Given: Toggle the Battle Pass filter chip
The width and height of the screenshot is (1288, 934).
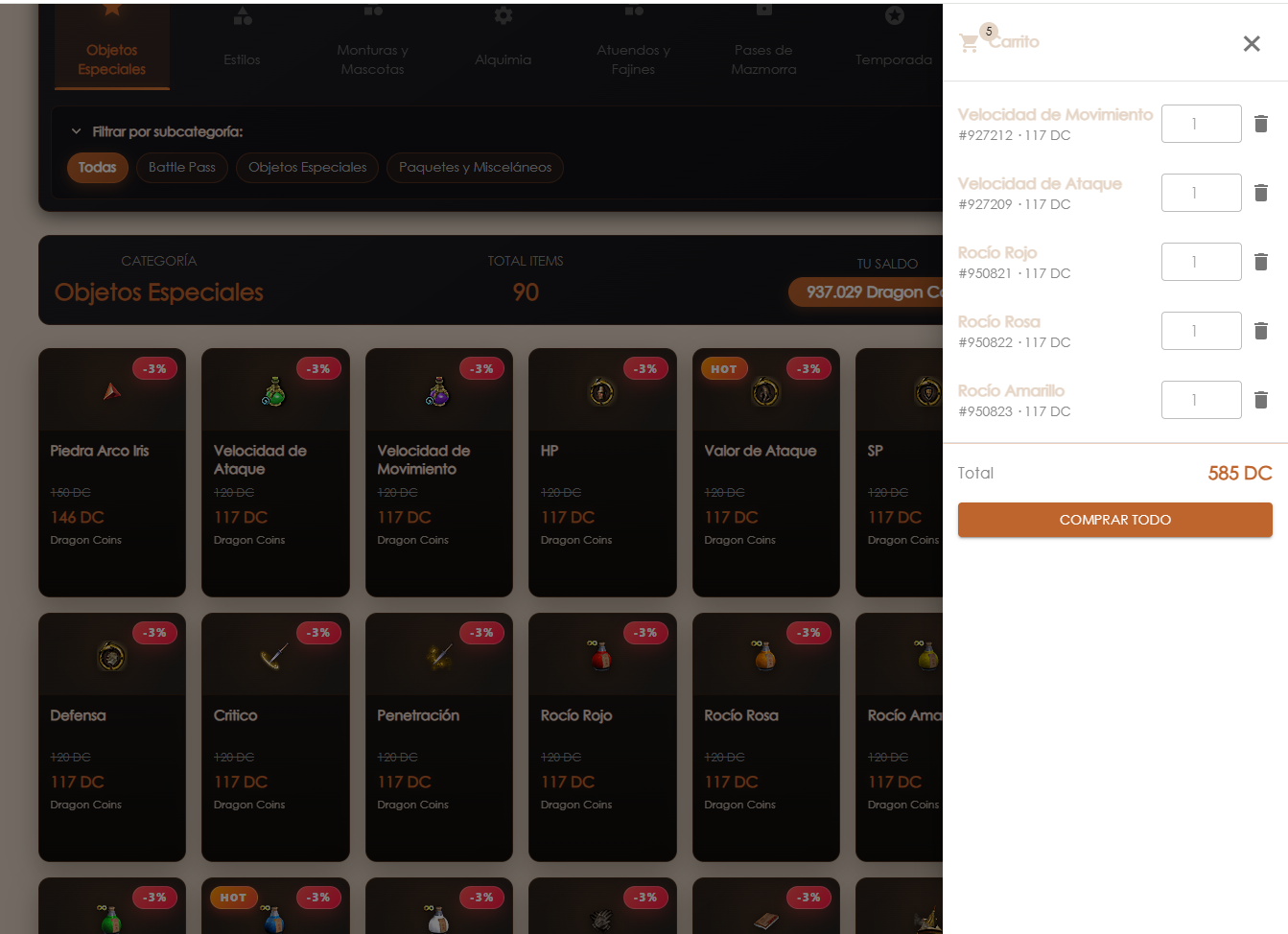Looking at the screenshot, I should [181, 167].
